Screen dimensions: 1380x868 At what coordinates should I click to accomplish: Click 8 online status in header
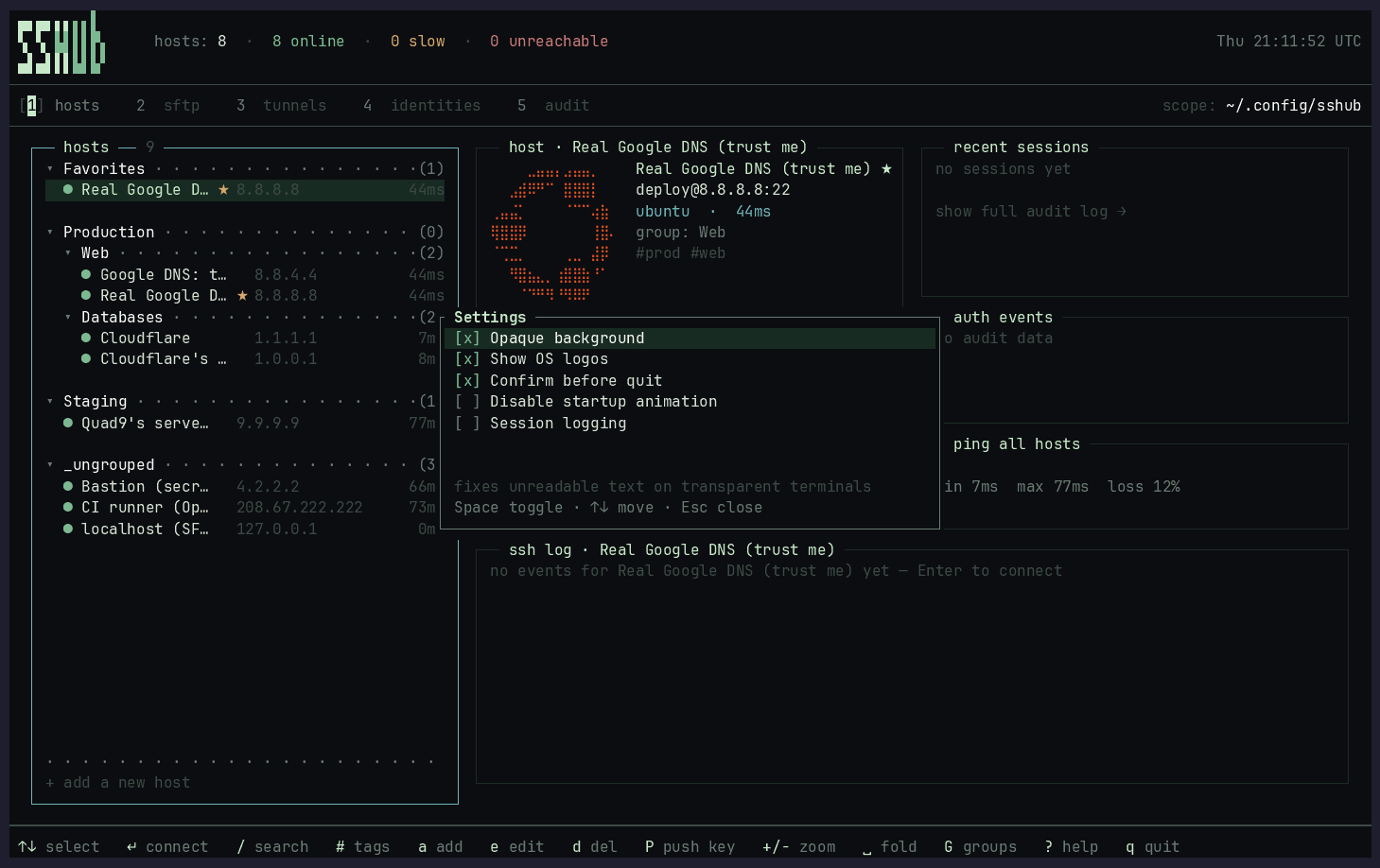pos(308,41)
